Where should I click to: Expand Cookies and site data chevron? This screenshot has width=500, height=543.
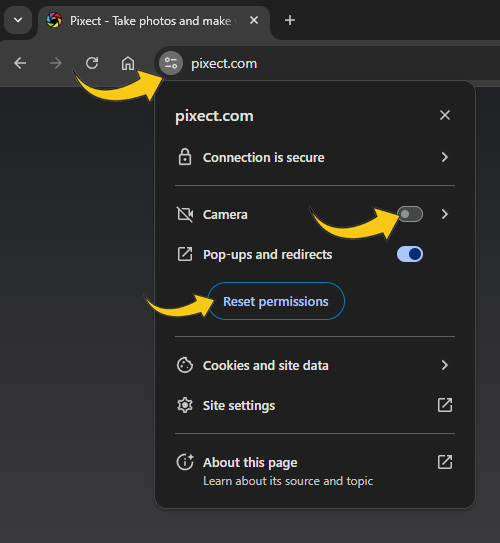(445, 365)
